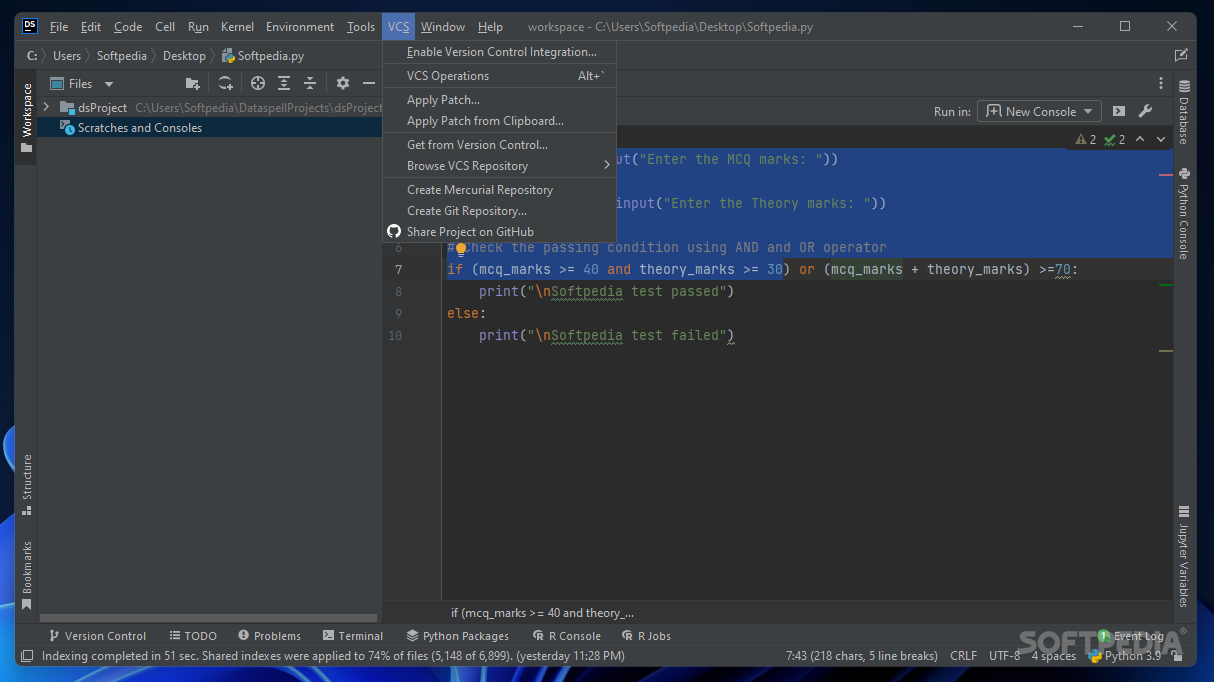Open the Database side panel
1214x682 pixels.
coord(1184,113)
